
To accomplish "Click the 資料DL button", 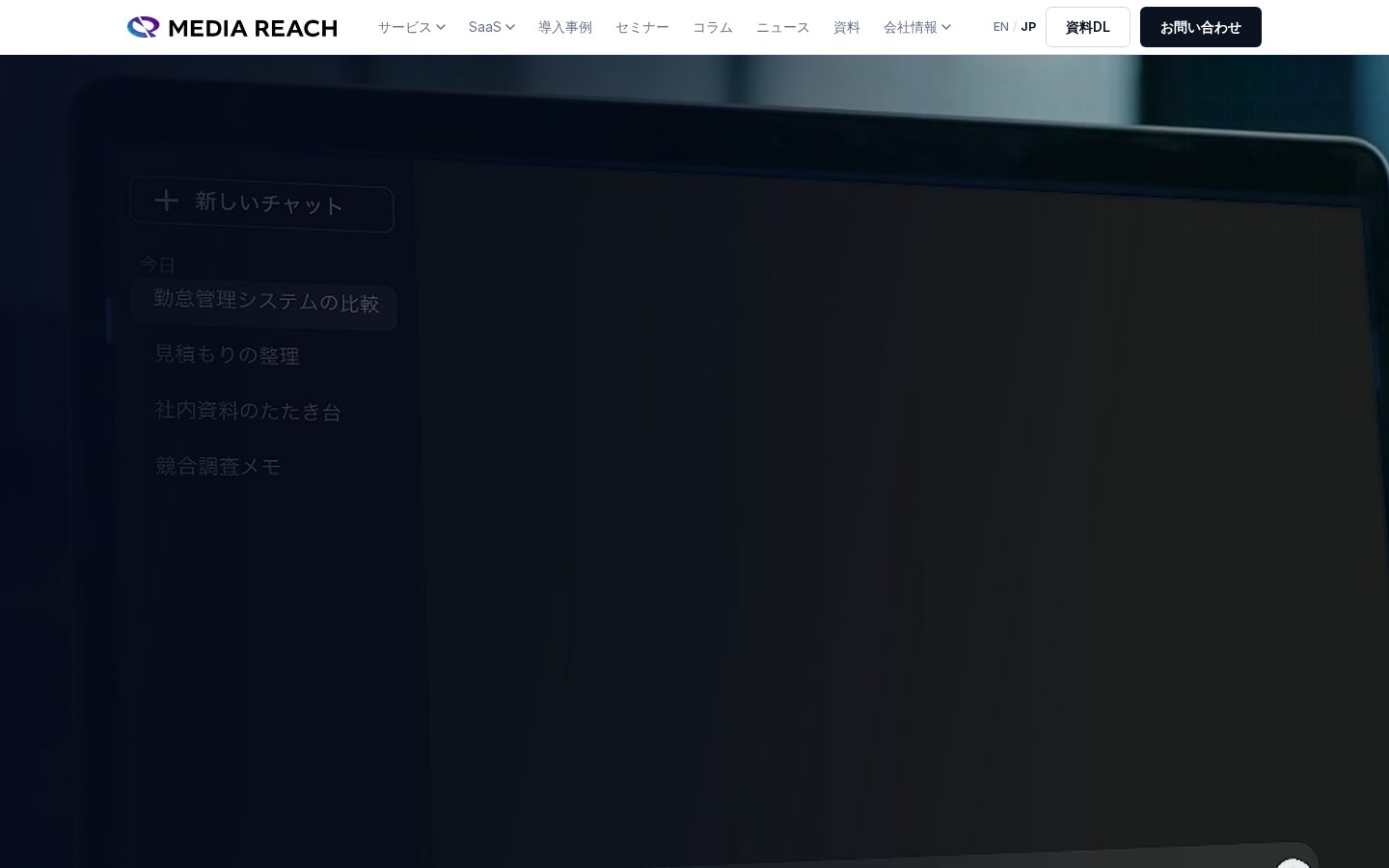I will [x=1088, y=27].
